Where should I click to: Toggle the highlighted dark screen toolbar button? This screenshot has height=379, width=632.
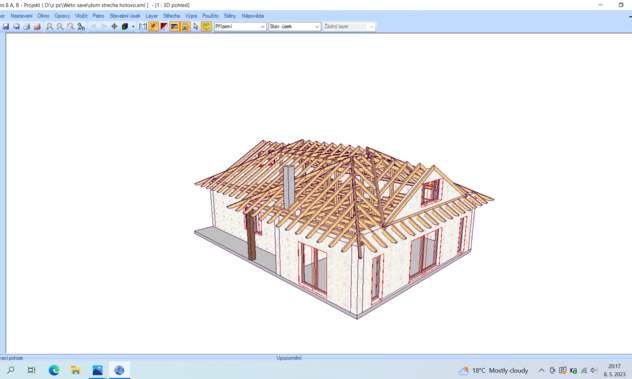(x=174, y=27)
